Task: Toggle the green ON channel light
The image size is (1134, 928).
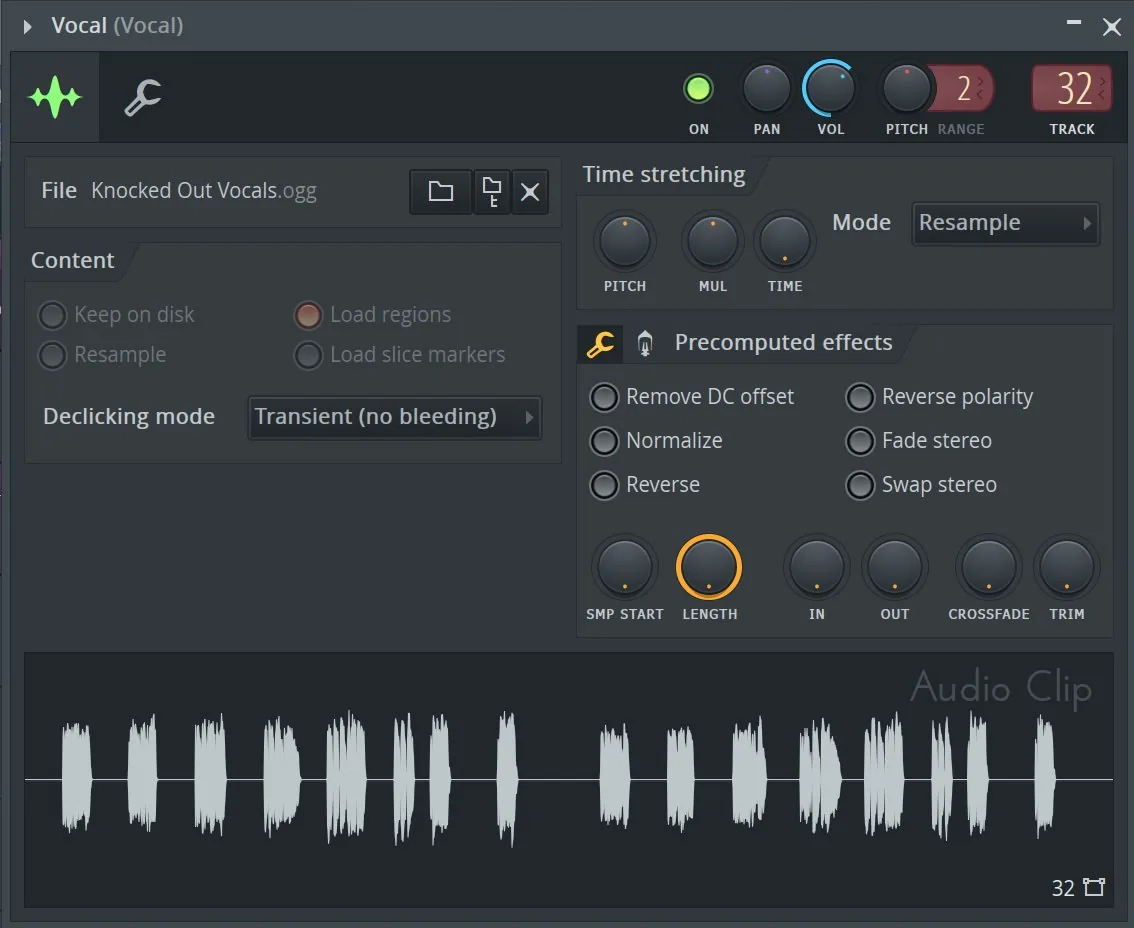Action: [x=698, y=89]
